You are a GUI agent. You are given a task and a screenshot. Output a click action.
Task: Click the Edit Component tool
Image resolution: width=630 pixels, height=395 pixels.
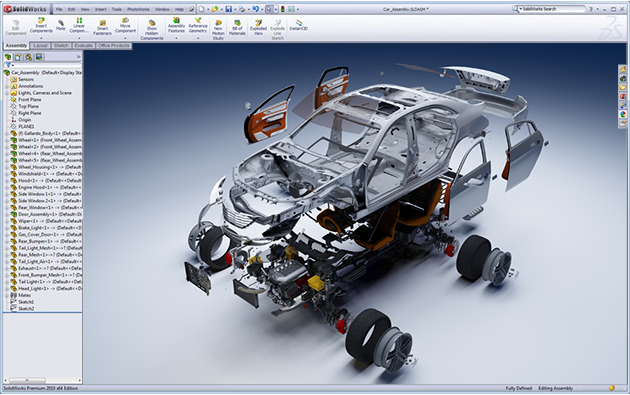(16, 28)
